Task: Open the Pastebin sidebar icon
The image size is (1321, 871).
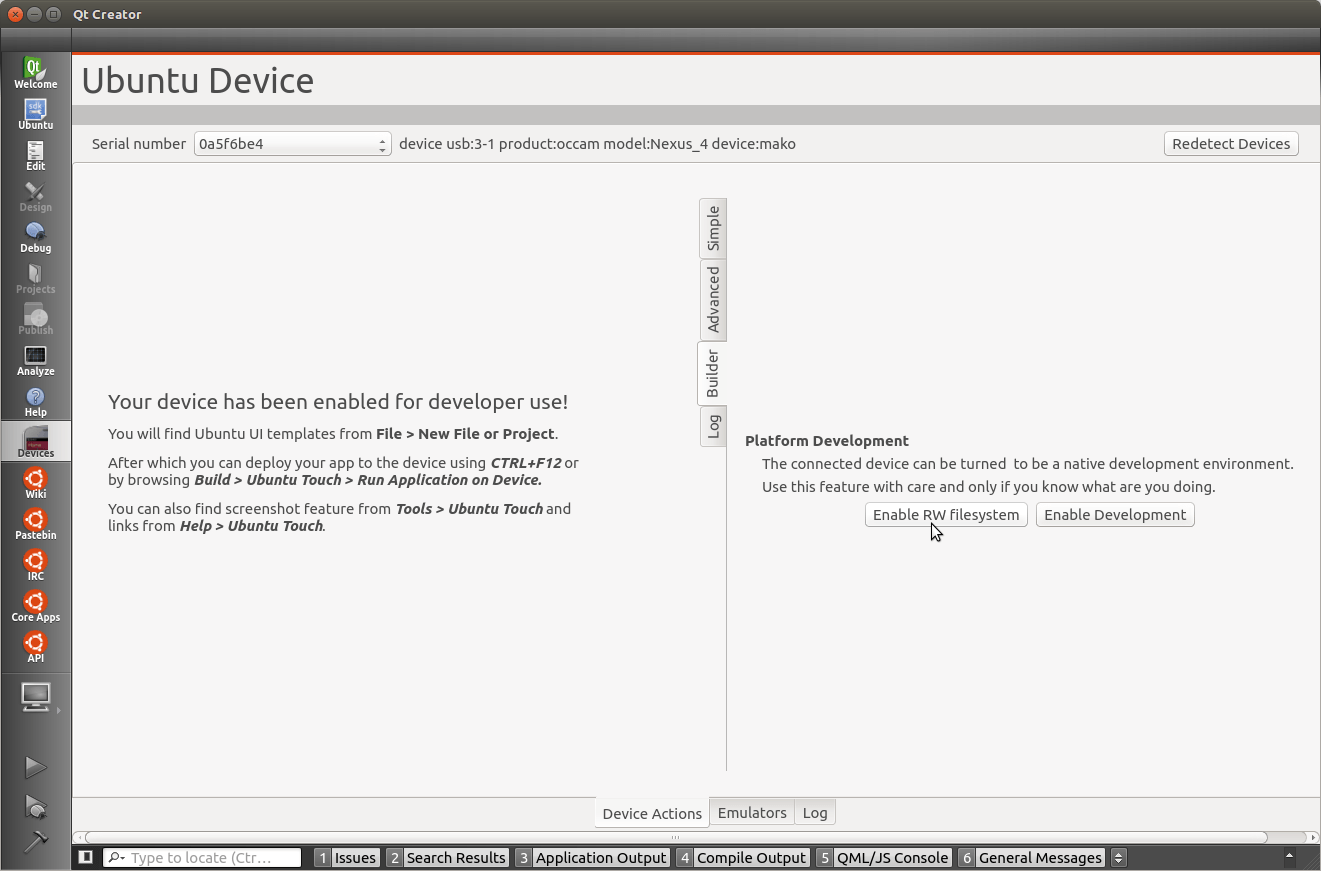Action: tap(35, 524)
